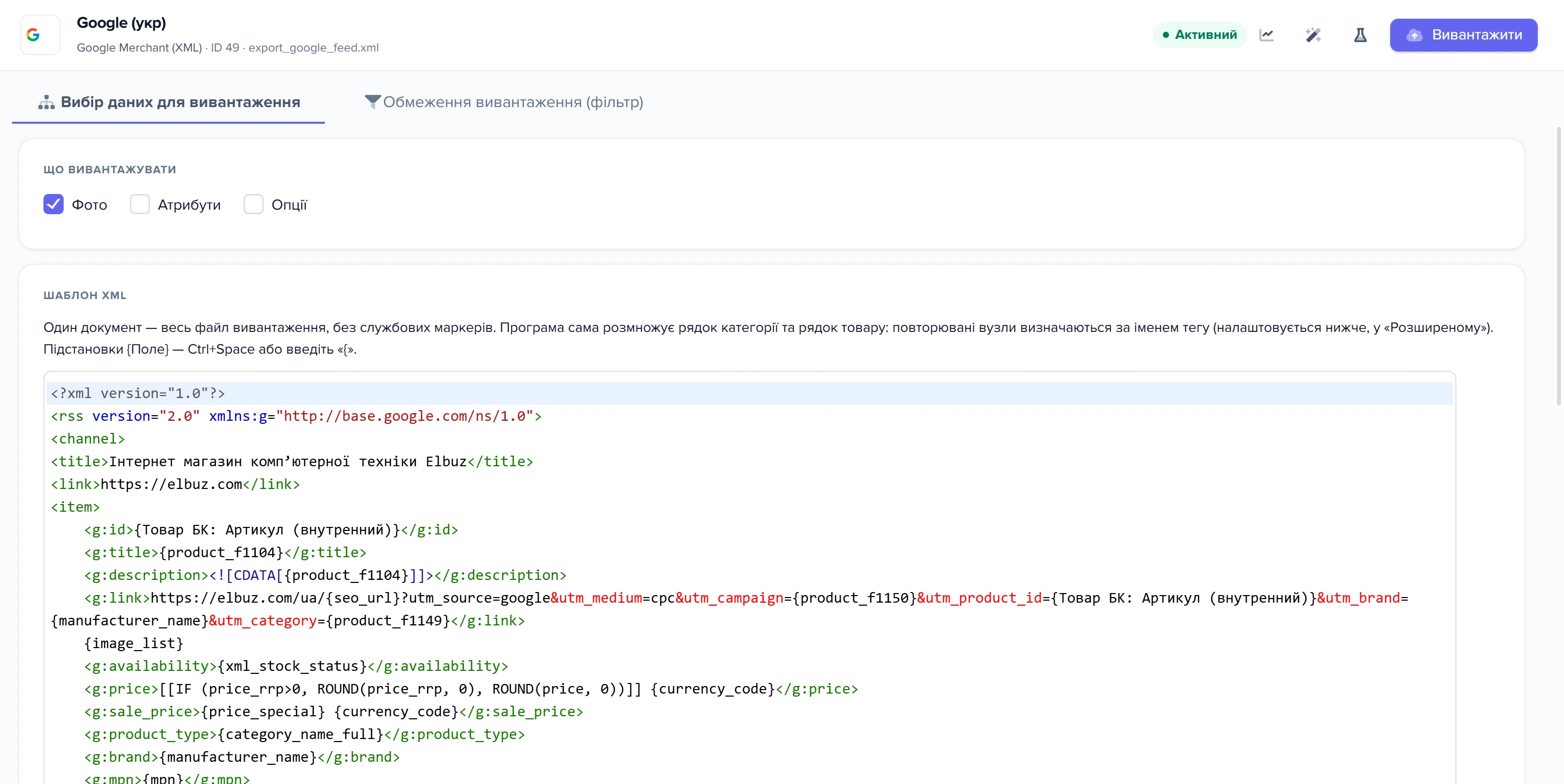Click the export_google_feed.xml filename text
The height and width of the screenshot is (784, 1564).
tap(313, 47)
